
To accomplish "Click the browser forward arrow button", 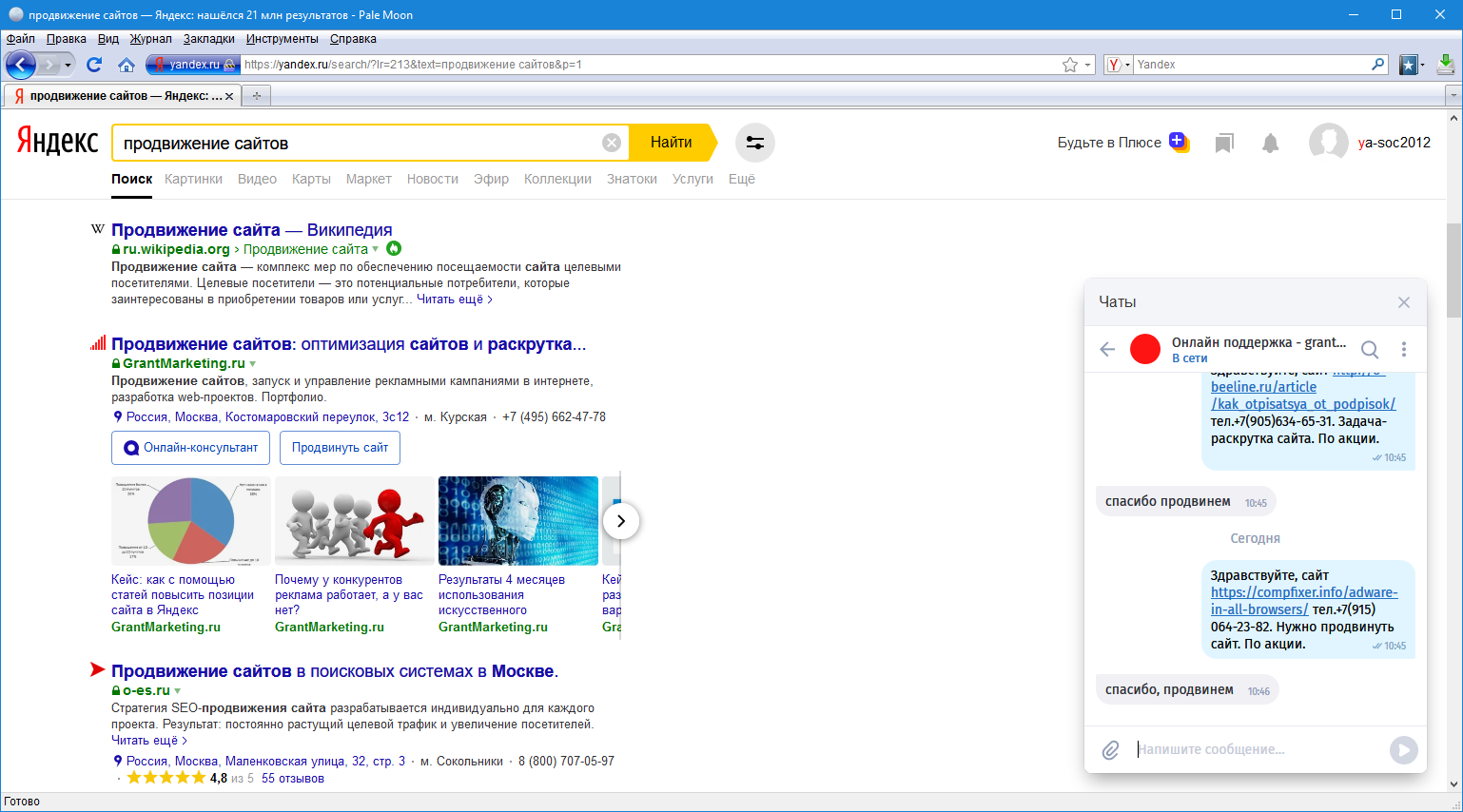I will click(49, 65).
